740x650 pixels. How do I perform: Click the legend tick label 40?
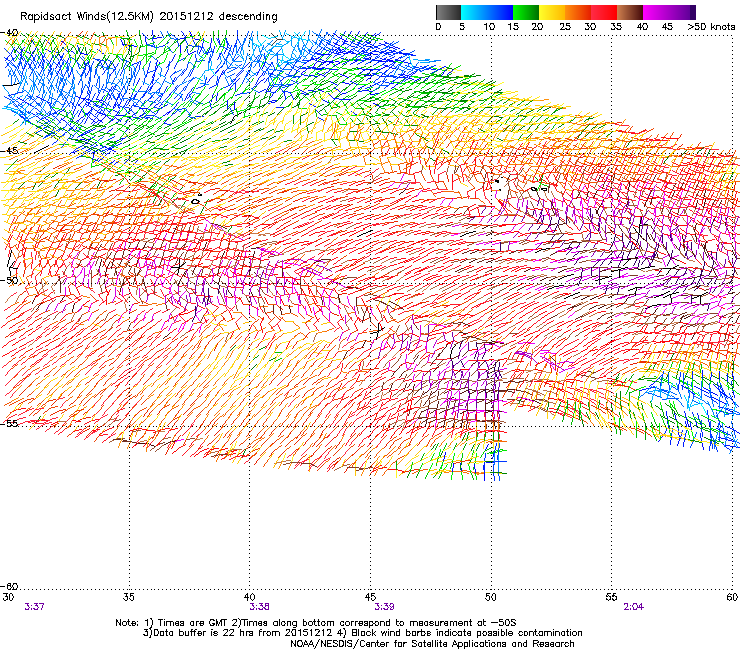click(642, 27)
